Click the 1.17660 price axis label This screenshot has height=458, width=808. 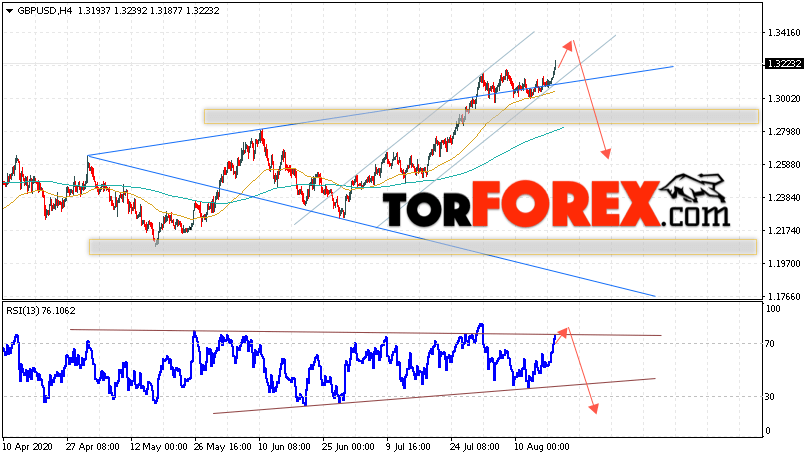pos(784,297)
